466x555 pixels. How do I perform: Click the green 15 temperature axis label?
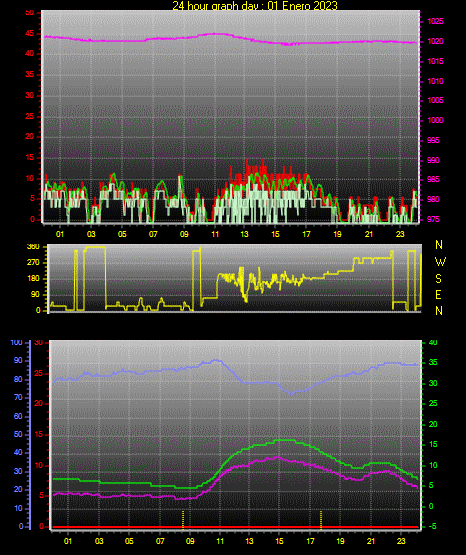pos(433,445)
